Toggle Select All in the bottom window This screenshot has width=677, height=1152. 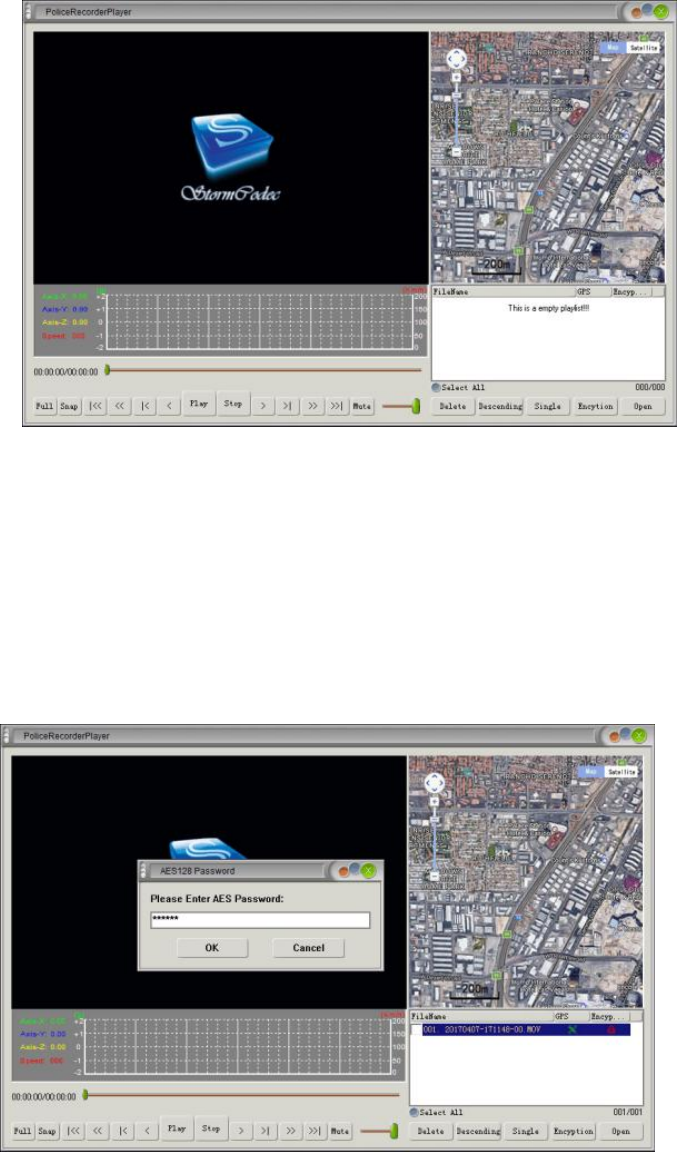[414, 1112]
